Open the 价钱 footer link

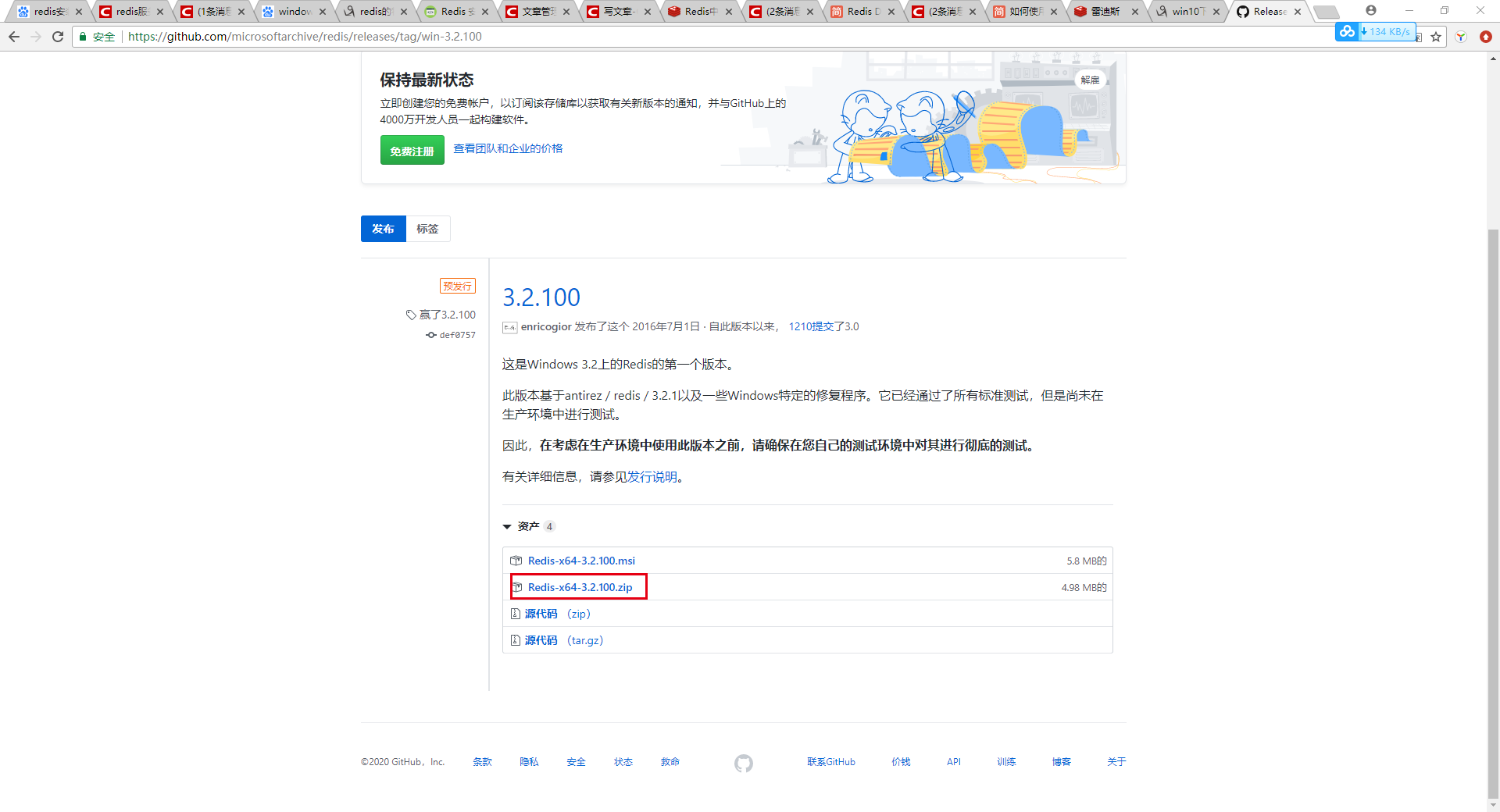tap(901, 762)
